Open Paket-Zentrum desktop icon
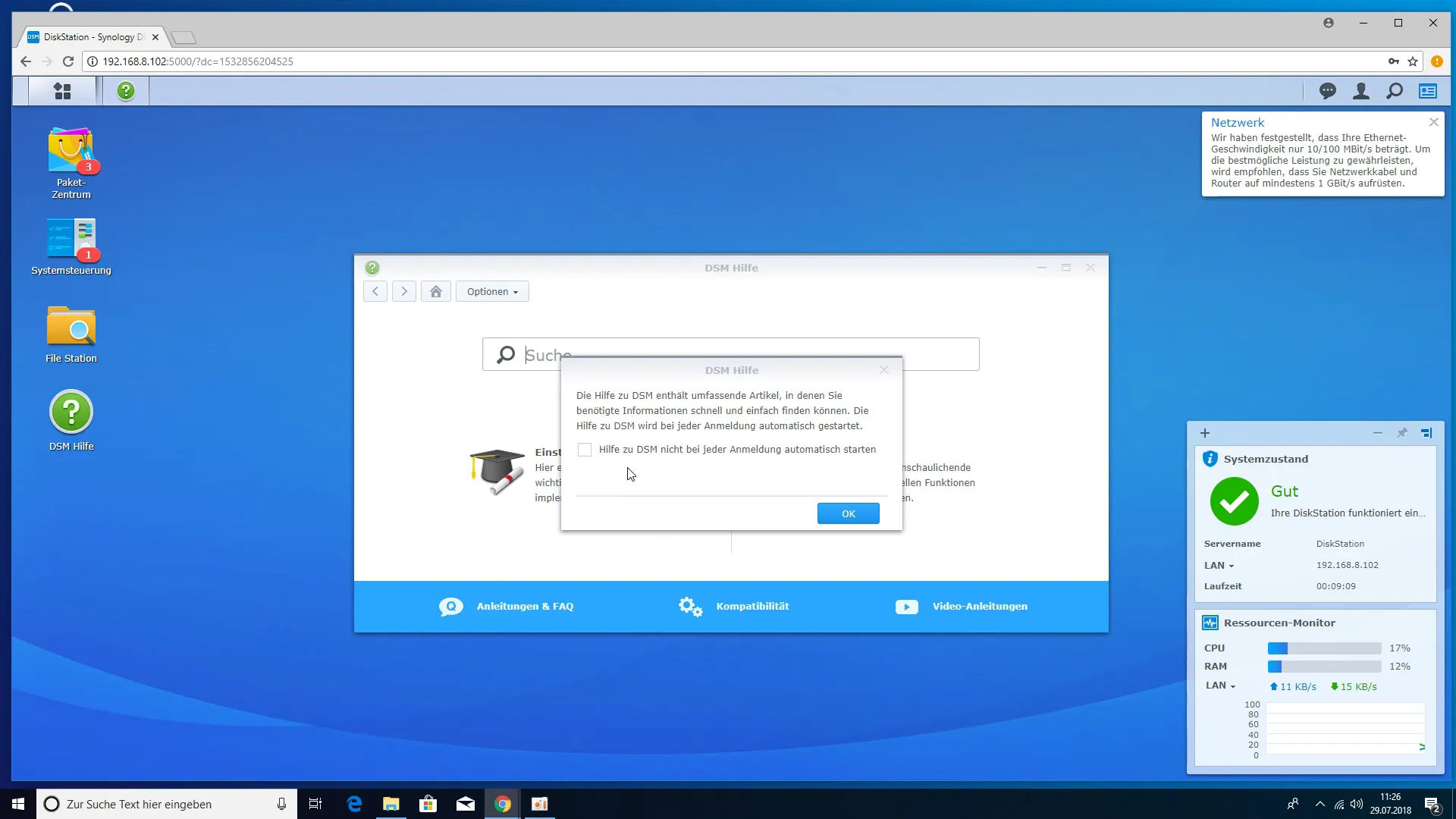The width and height of the screenshot is (1456, 819). (71, 163)
